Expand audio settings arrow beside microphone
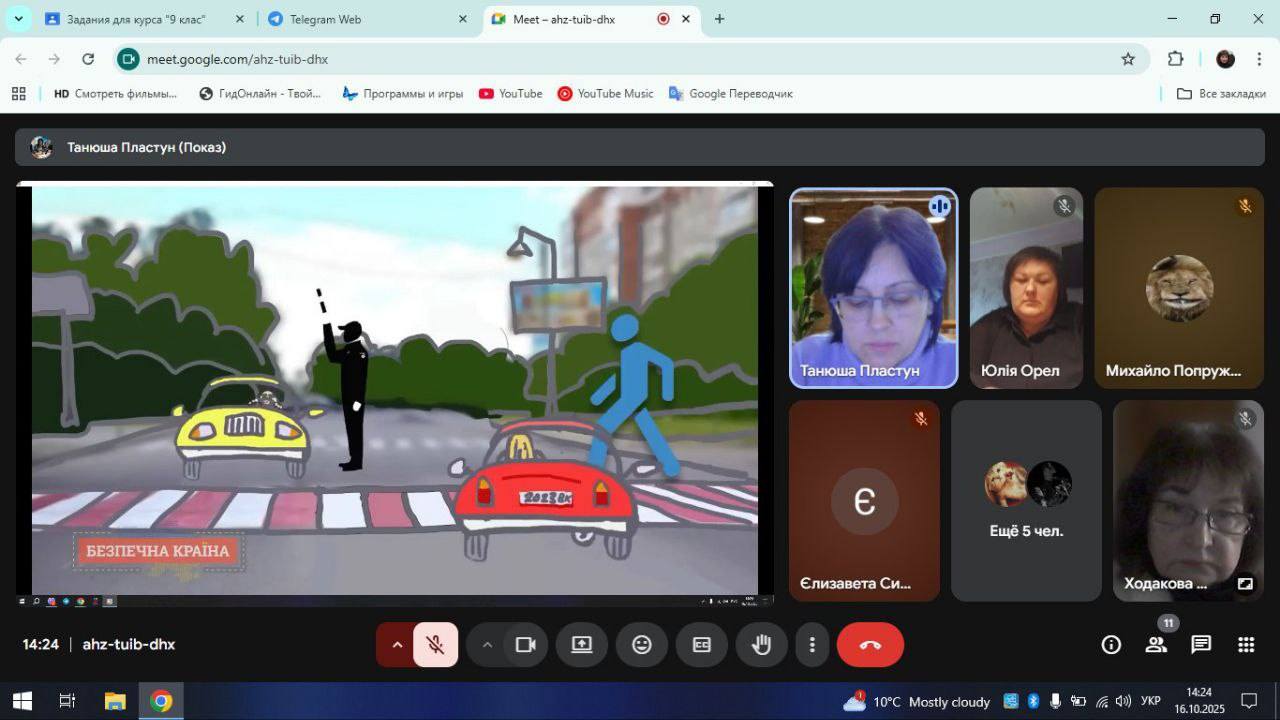1280x720 pixels. [397, 645]
